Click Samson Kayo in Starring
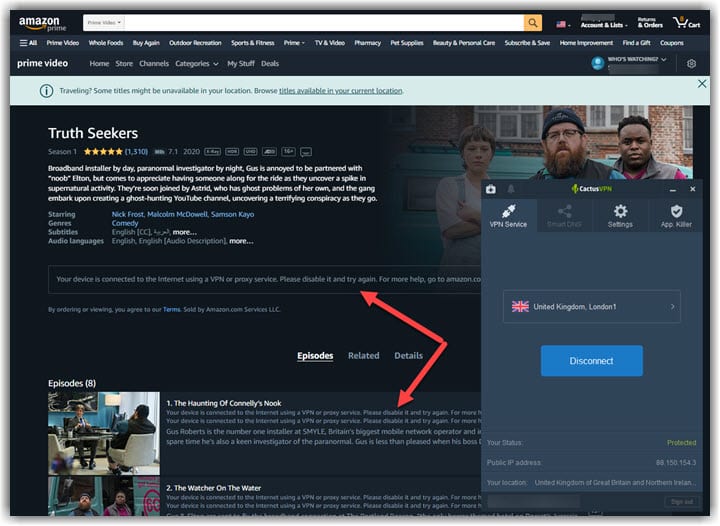The width and height of the screenshot is (720, 526). (232, 214)
